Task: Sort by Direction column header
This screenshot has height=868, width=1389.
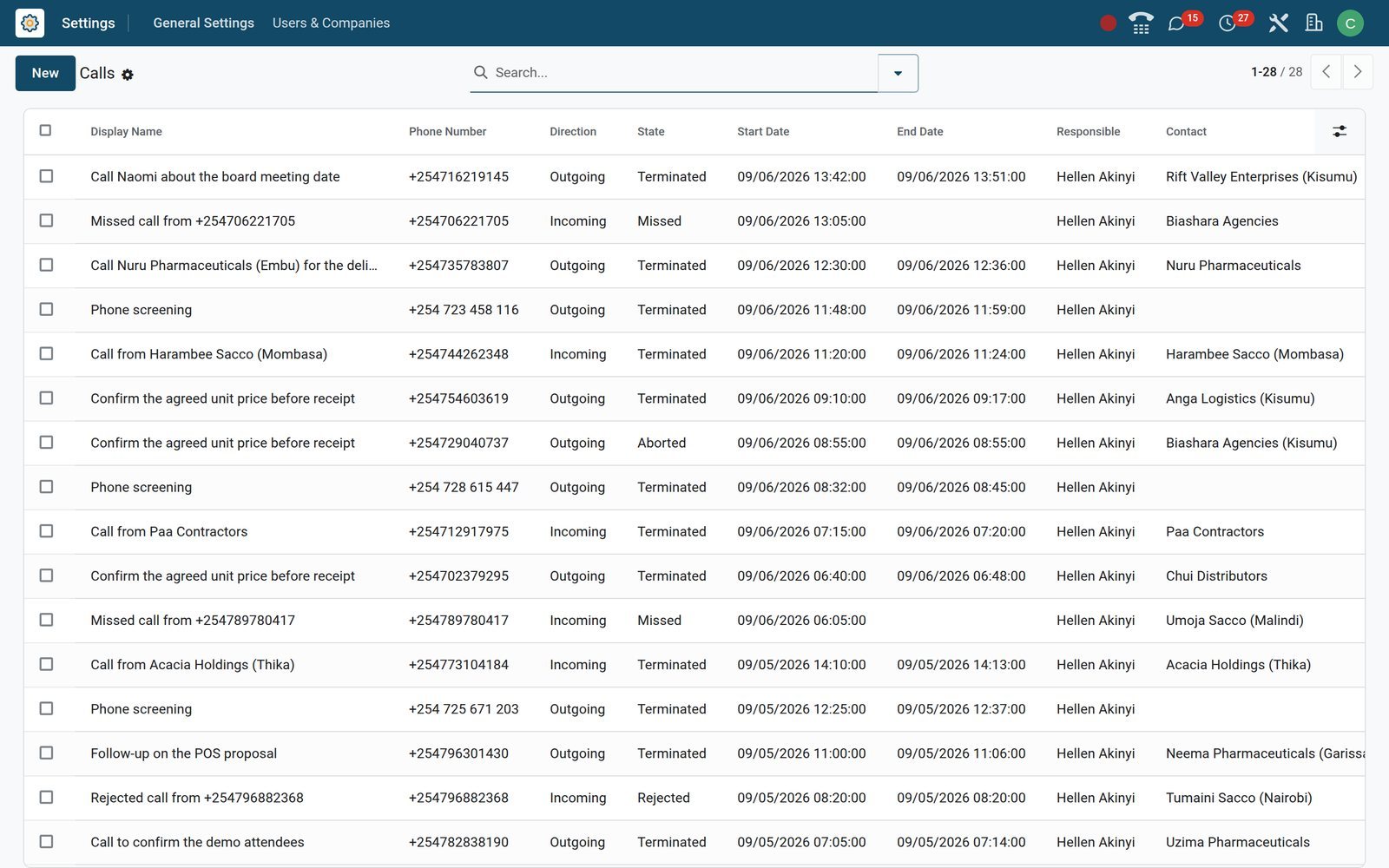Action: (573, 132)
